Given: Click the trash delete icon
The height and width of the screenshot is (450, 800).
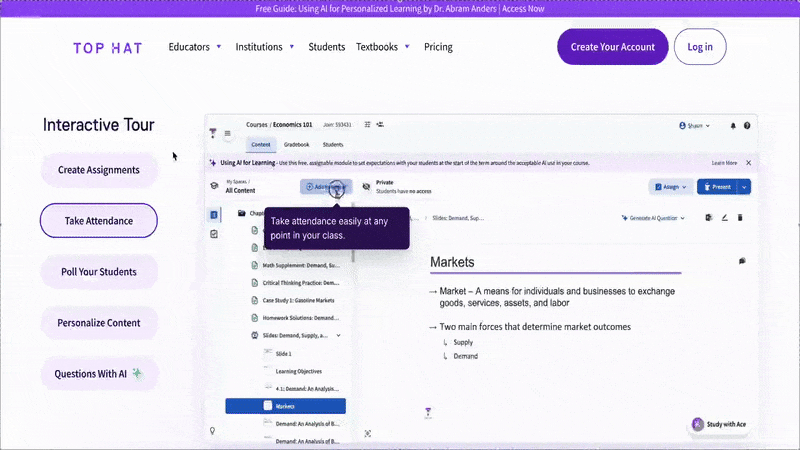Looking at the screenshot, I should click(740, 218).
